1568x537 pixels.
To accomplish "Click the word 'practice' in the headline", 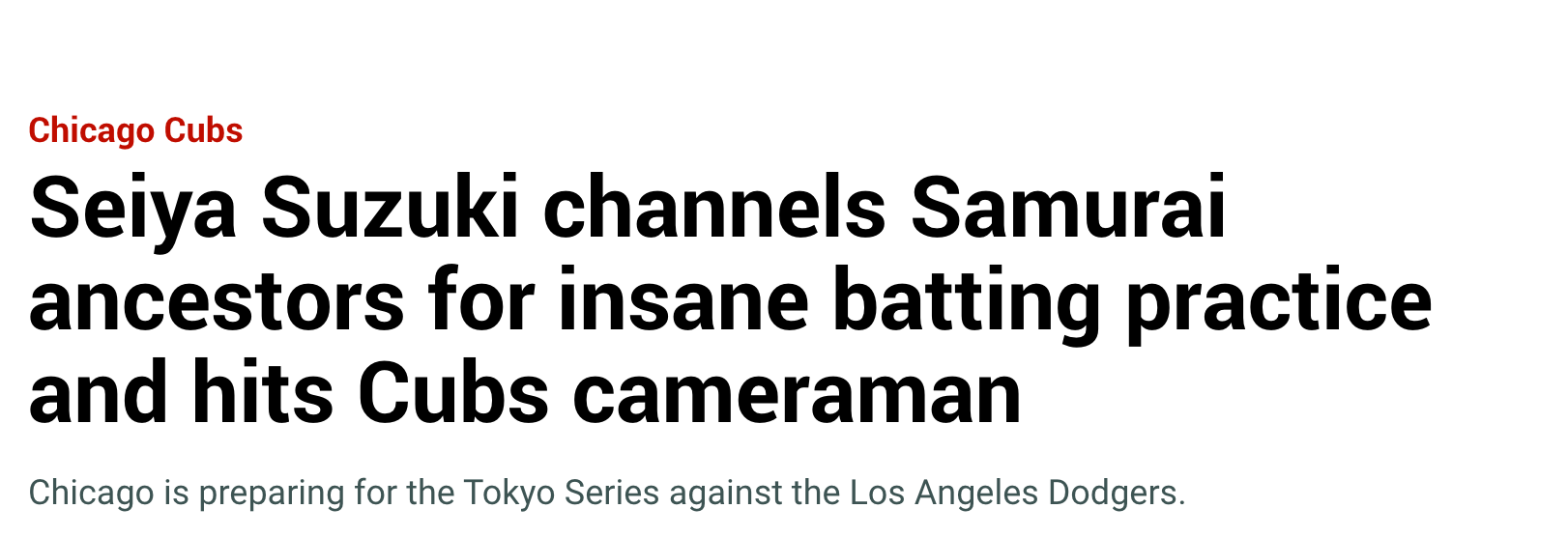I will tap(1279, 301).
